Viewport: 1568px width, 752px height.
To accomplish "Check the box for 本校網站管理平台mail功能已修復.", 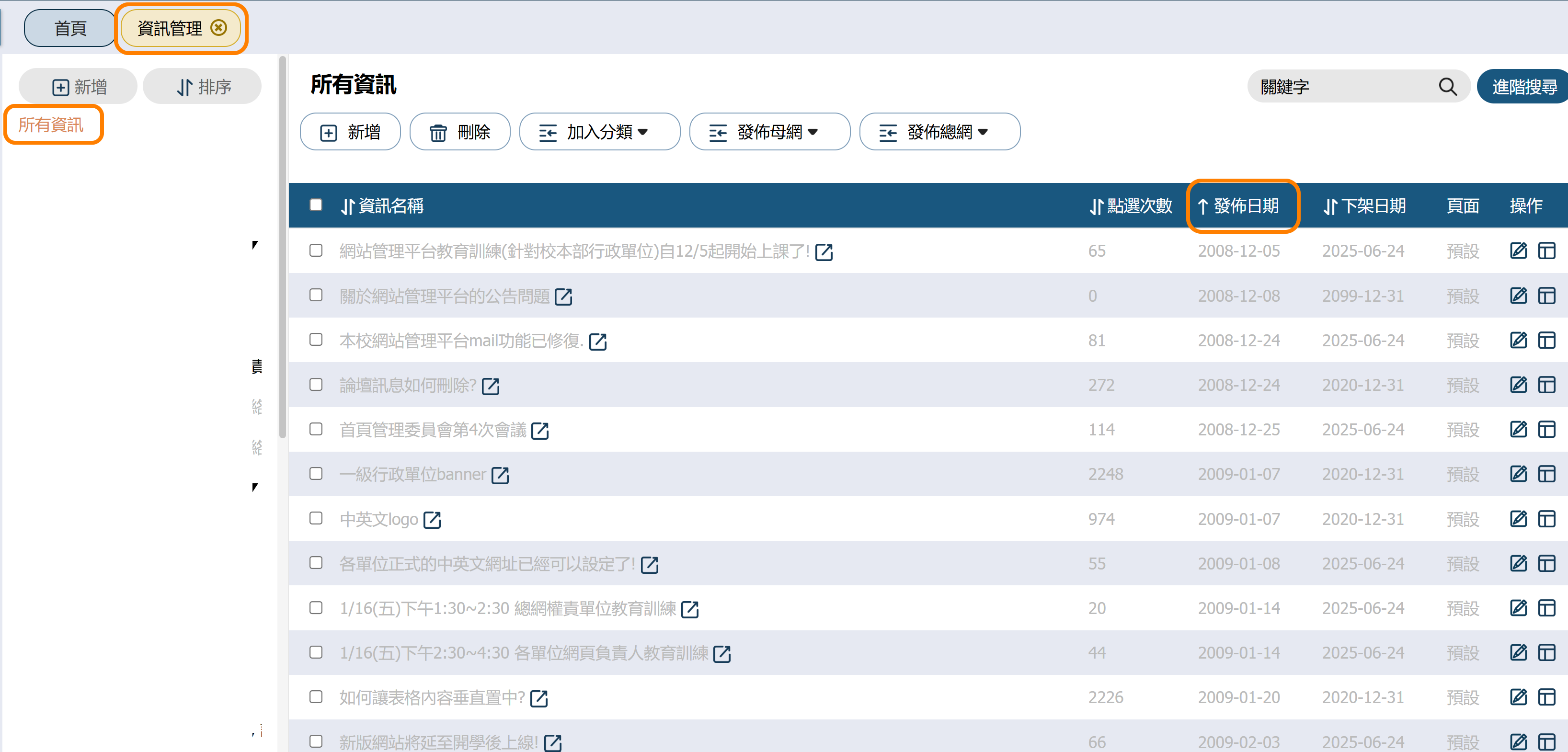I will tap(315, 340).
